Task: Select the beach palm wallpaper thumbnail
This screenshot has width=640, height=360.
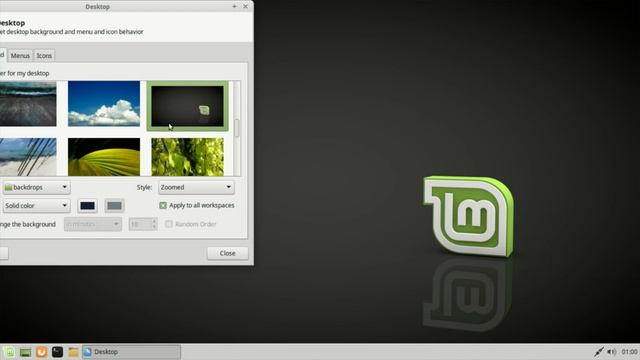Action: (x=28, y=157)
